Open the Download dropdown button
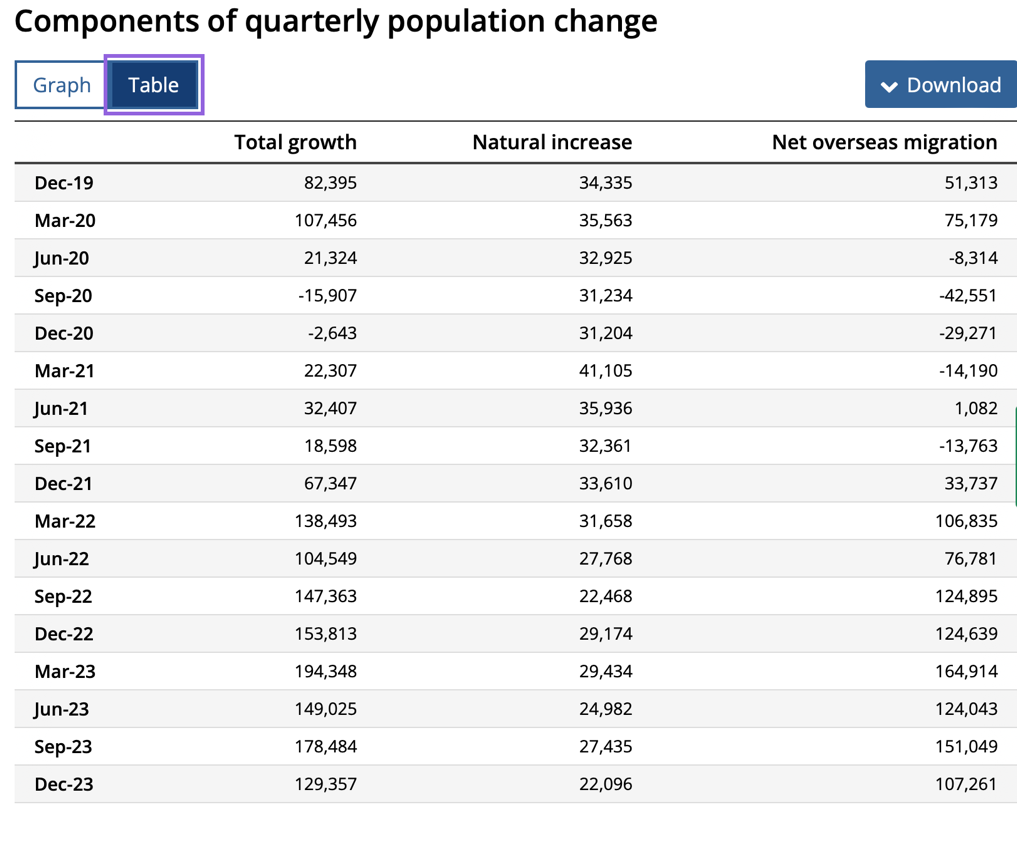The image size is (1017, 841). [940, 85]
